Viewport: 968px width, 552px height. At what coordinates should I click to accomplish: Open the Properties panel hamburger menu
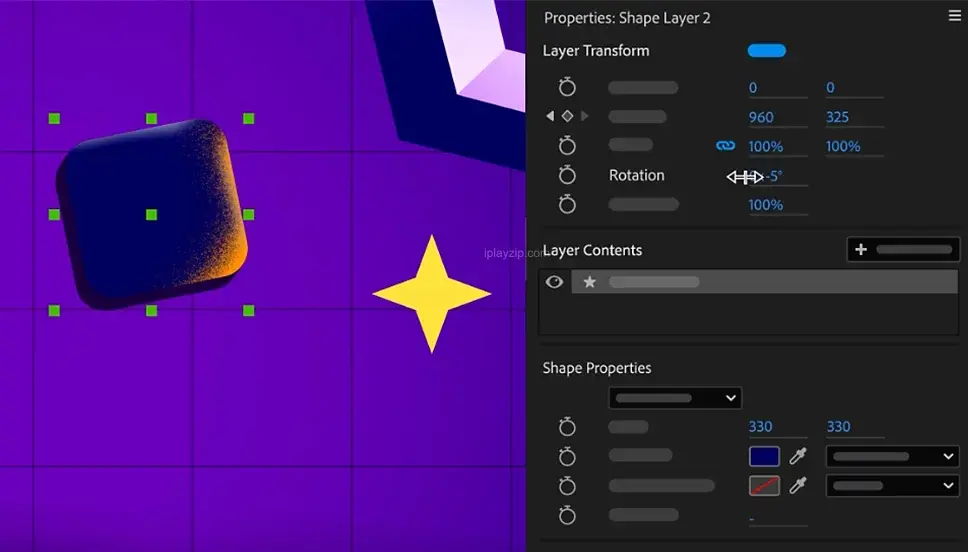[x=954, y=16]
